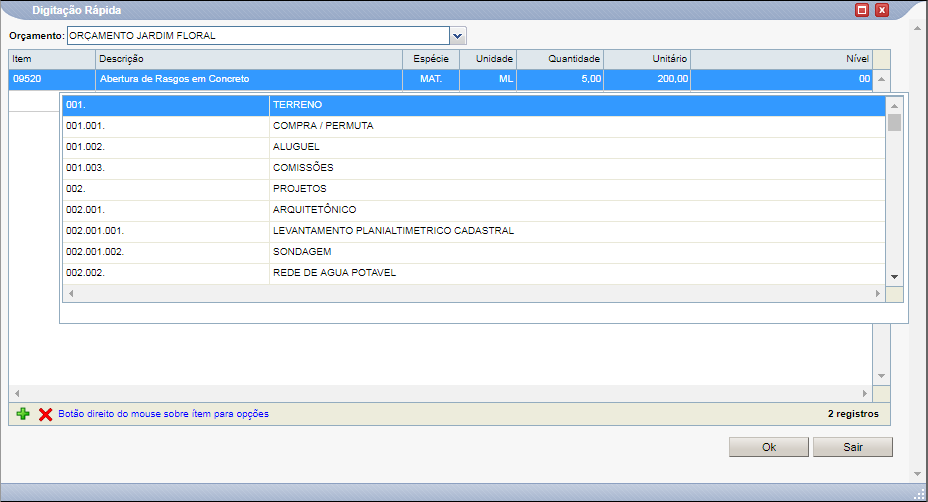Click the level list scroll-right arrow
Image resolution: width=928 pixels, height=502 pixels.
tap(878, 294)
